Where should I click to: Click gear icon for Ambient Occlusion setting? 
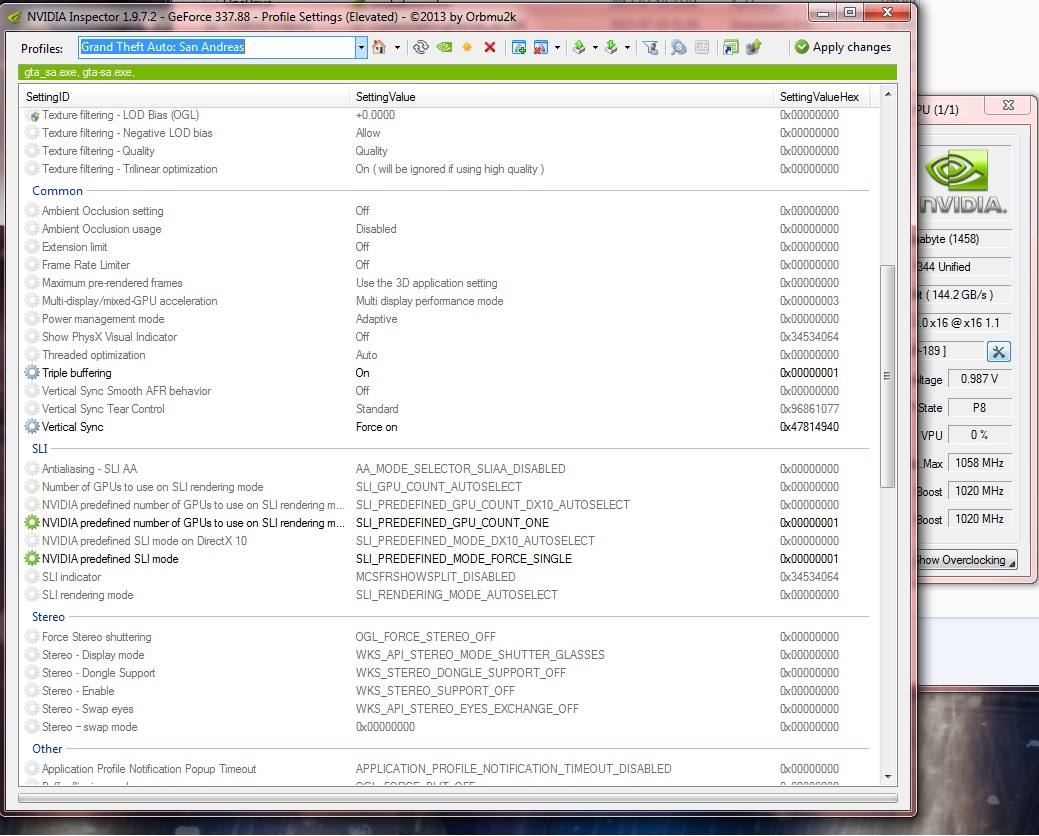(x=32, y=211)
